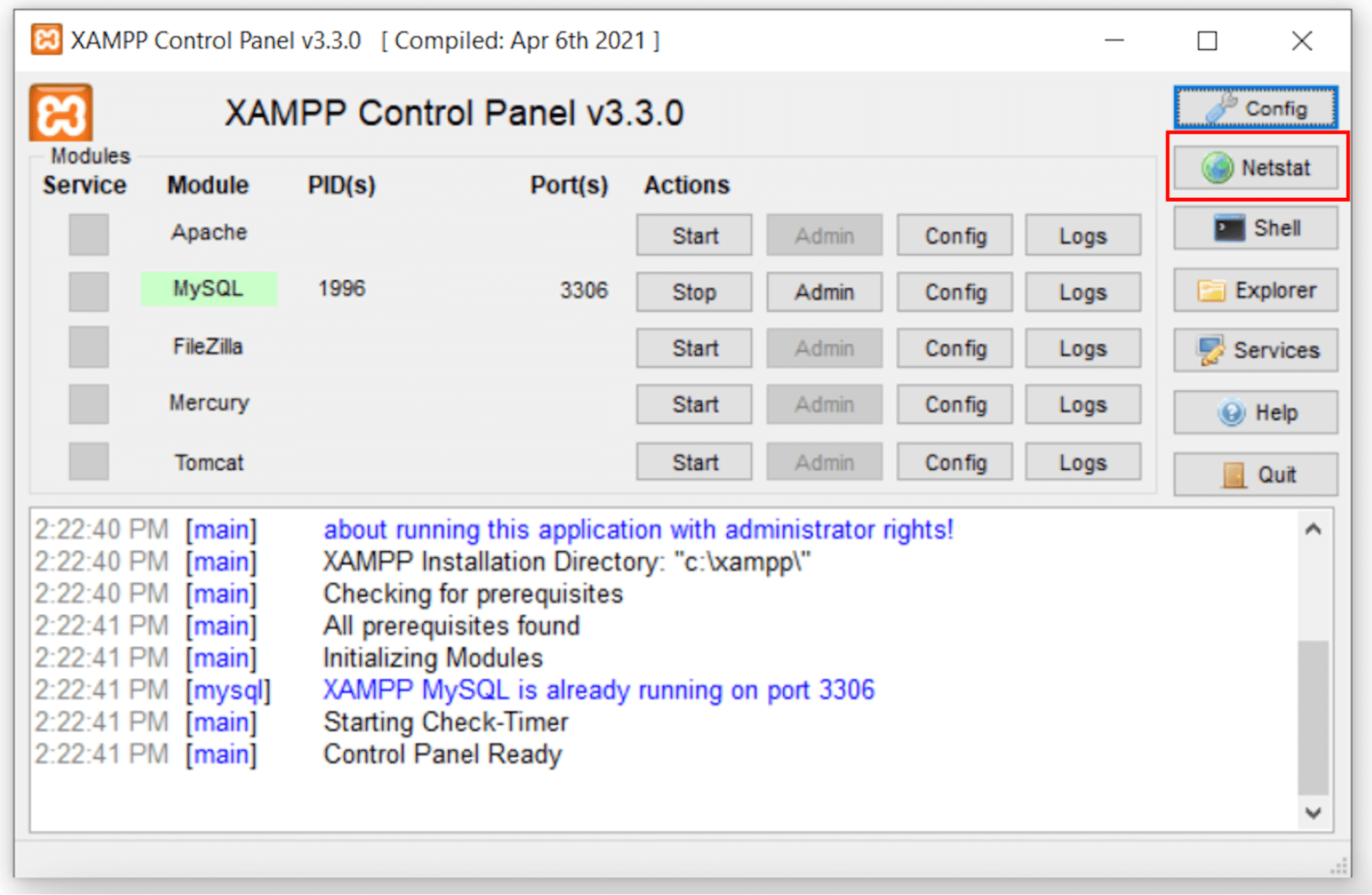Open the Apache Config button

point(954,235)
